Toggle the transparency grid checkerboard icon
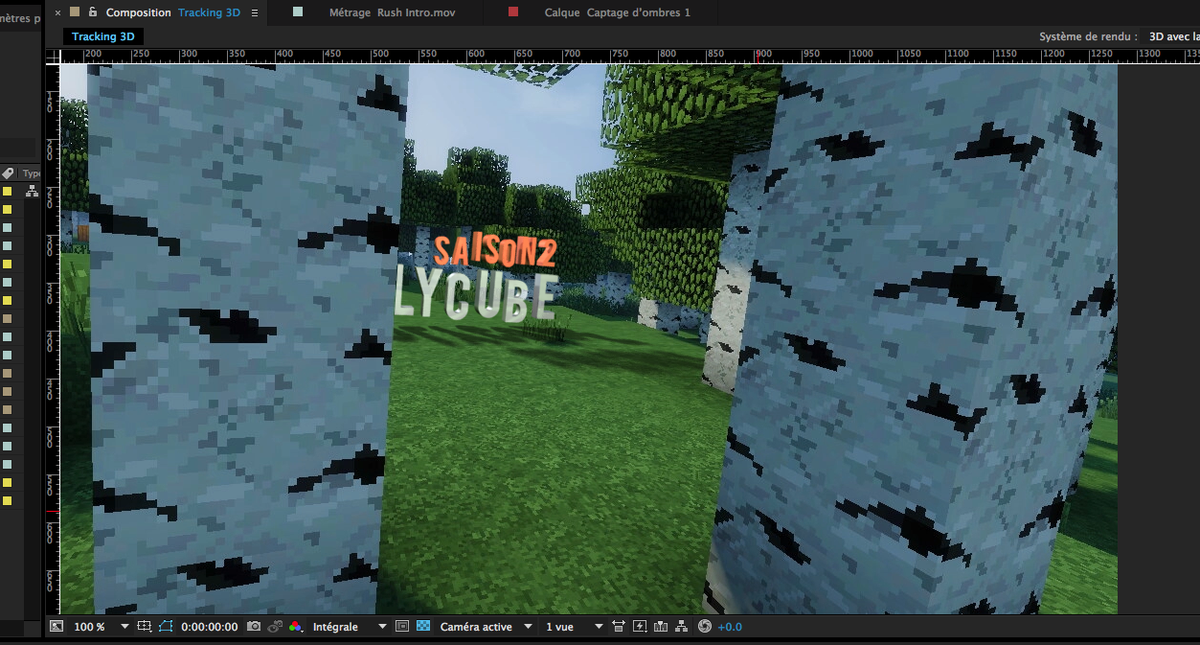 [x=423, y=626]
